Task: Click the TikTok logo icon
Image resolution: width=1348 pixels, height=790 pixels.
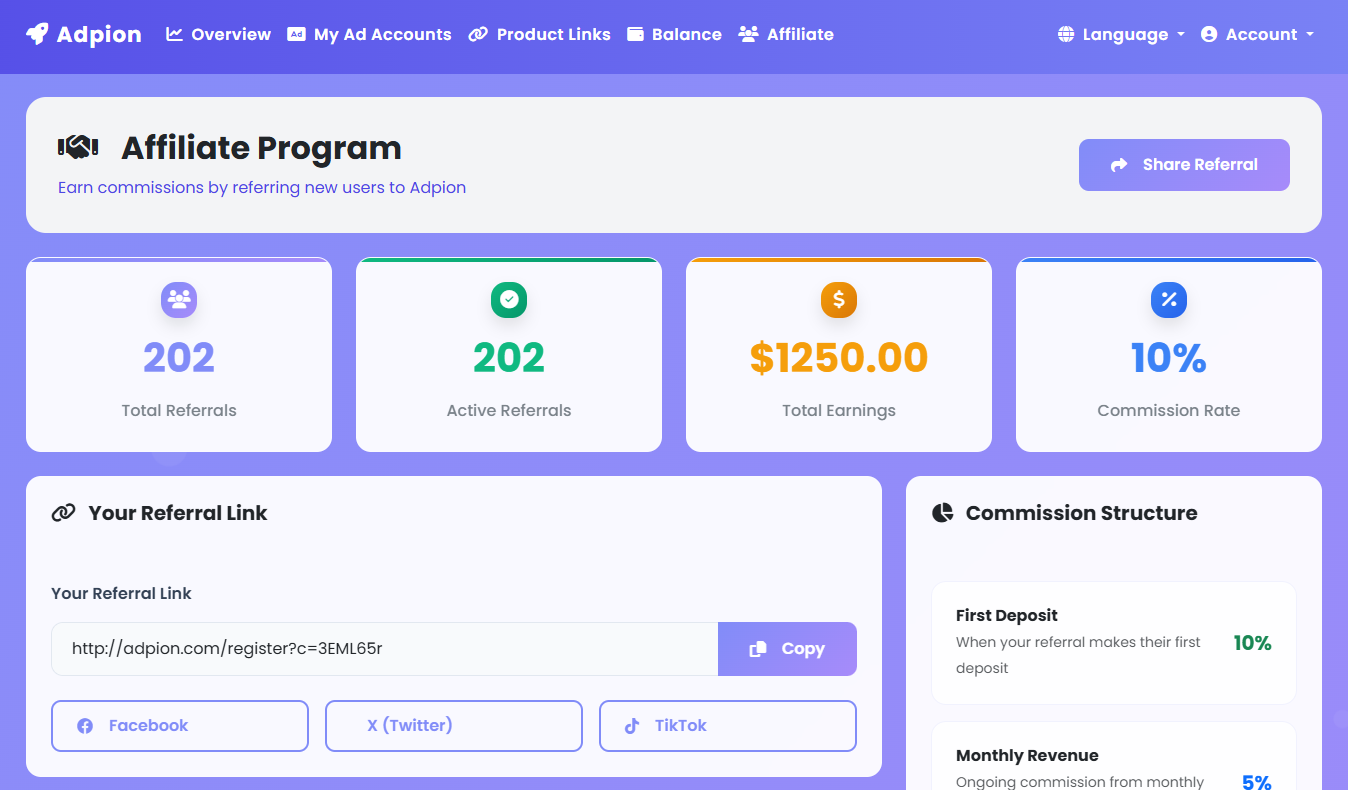Action: 631,726
